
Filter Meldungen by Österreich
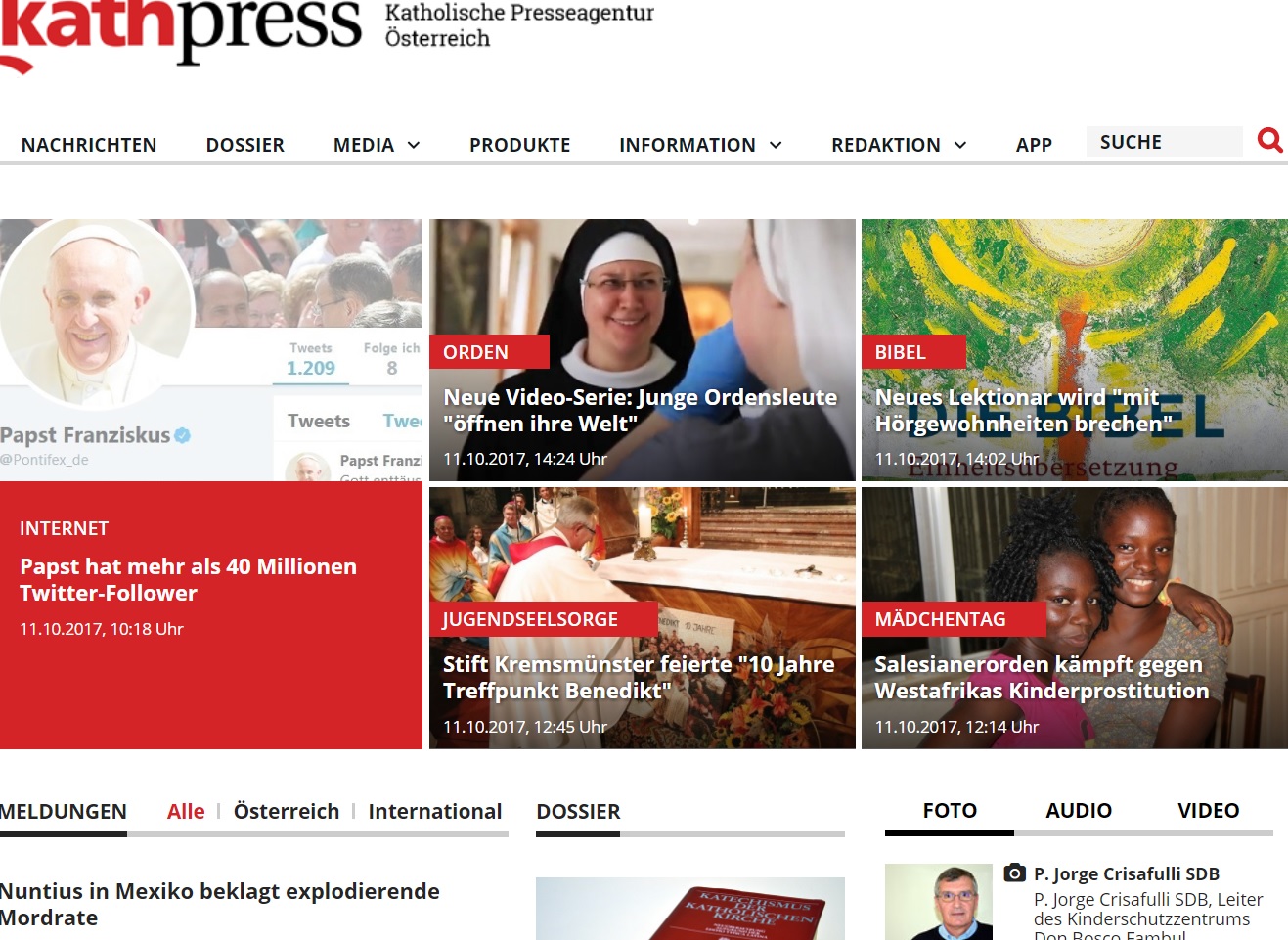(x=287, y=811)
